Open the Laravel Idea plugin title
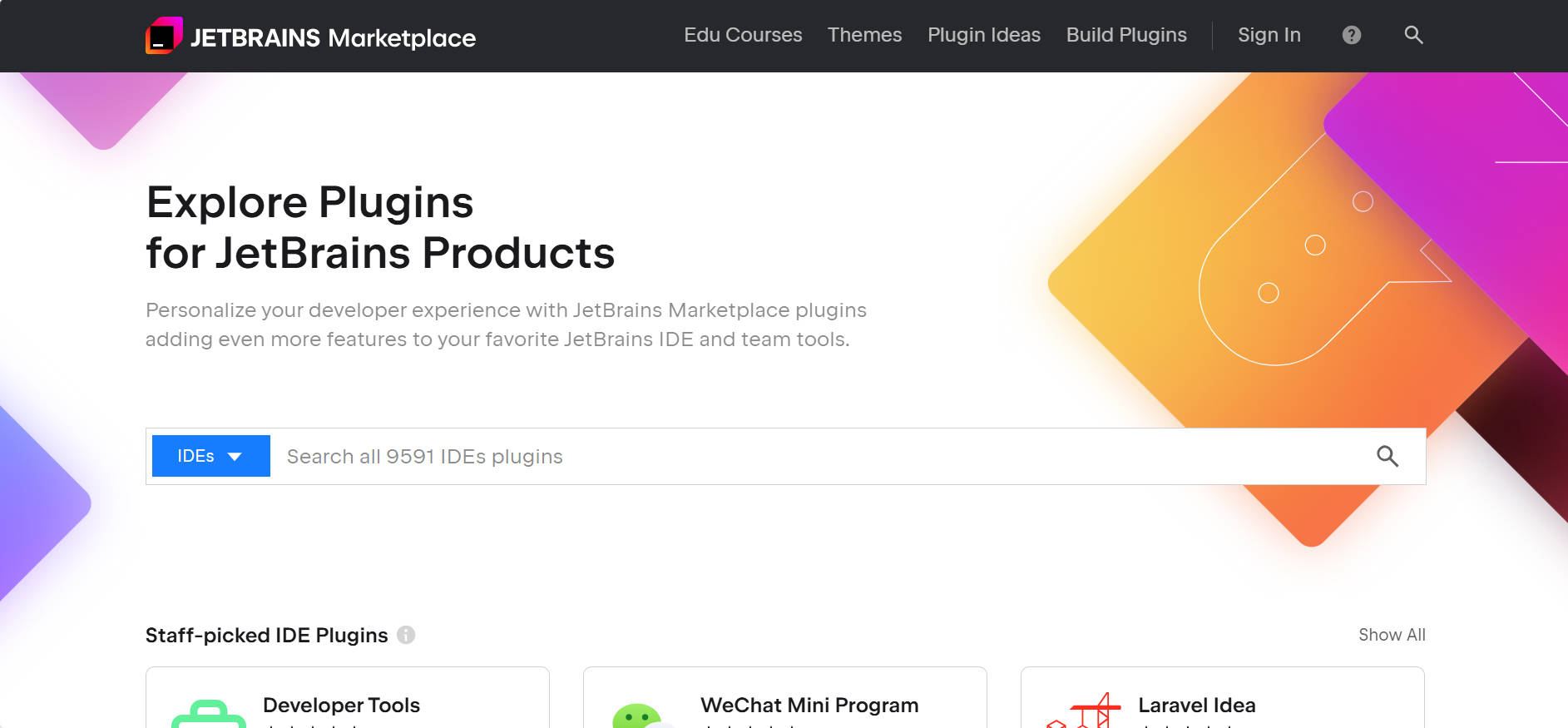The height and width of the screenshot is (728, 1568). pos(1196,706)
